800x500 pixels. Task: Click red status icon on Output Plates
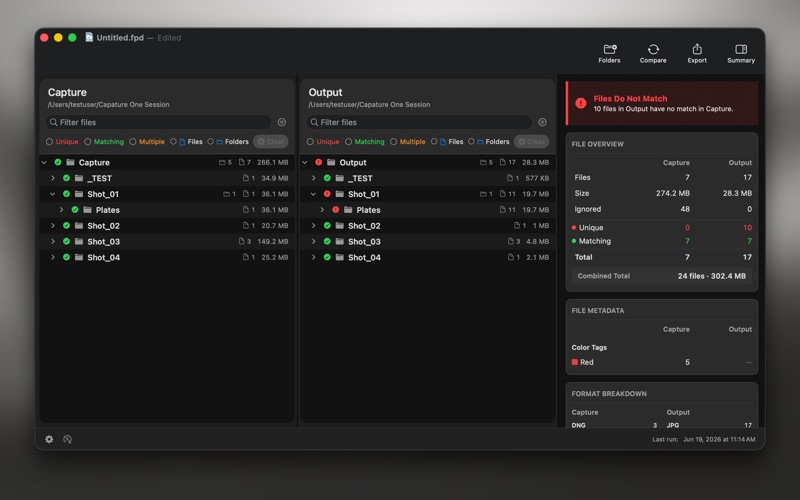(x=336, y=210)
